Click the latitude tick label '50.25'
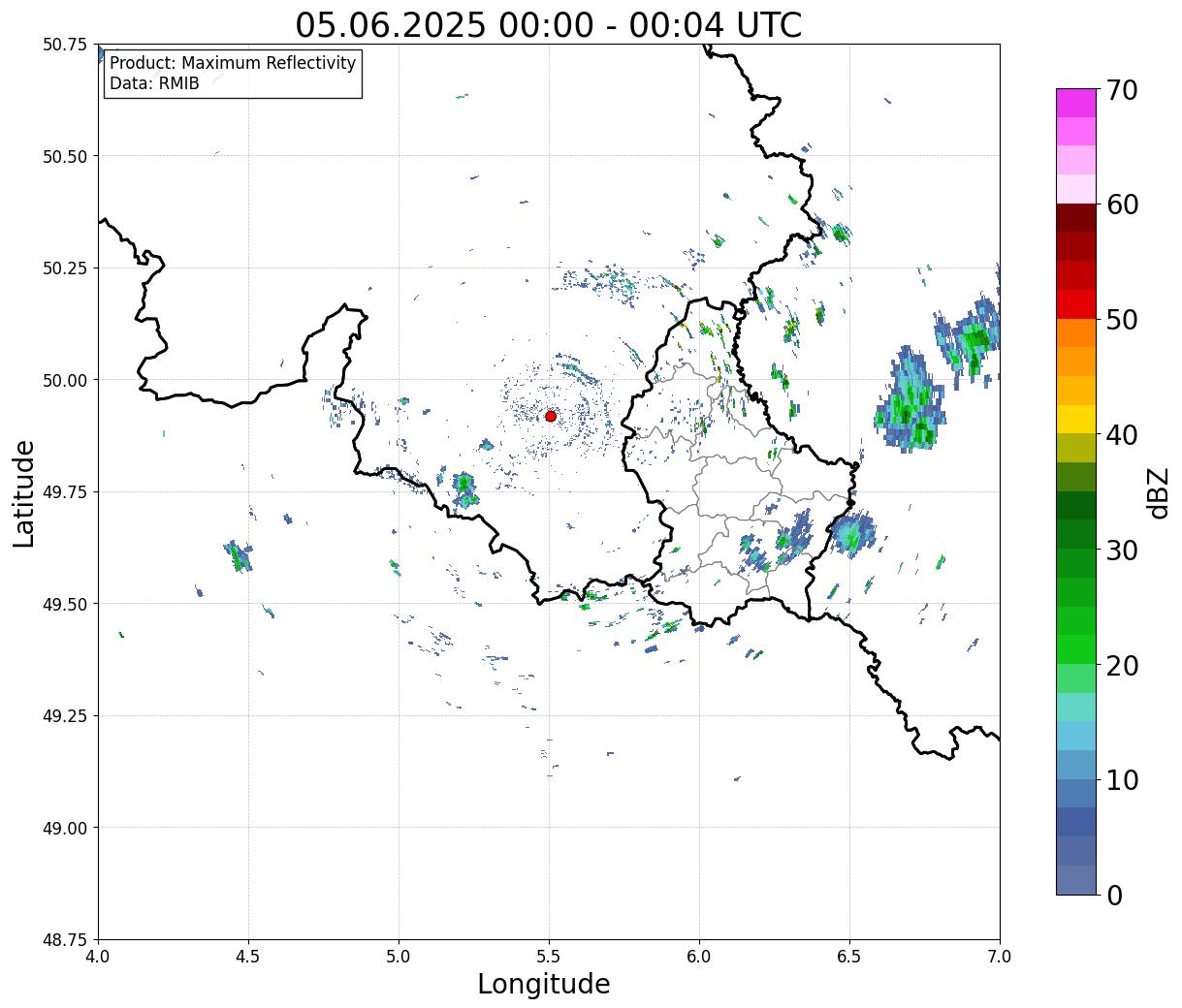The image size is (1182, 1008). (x=65, y=268)
